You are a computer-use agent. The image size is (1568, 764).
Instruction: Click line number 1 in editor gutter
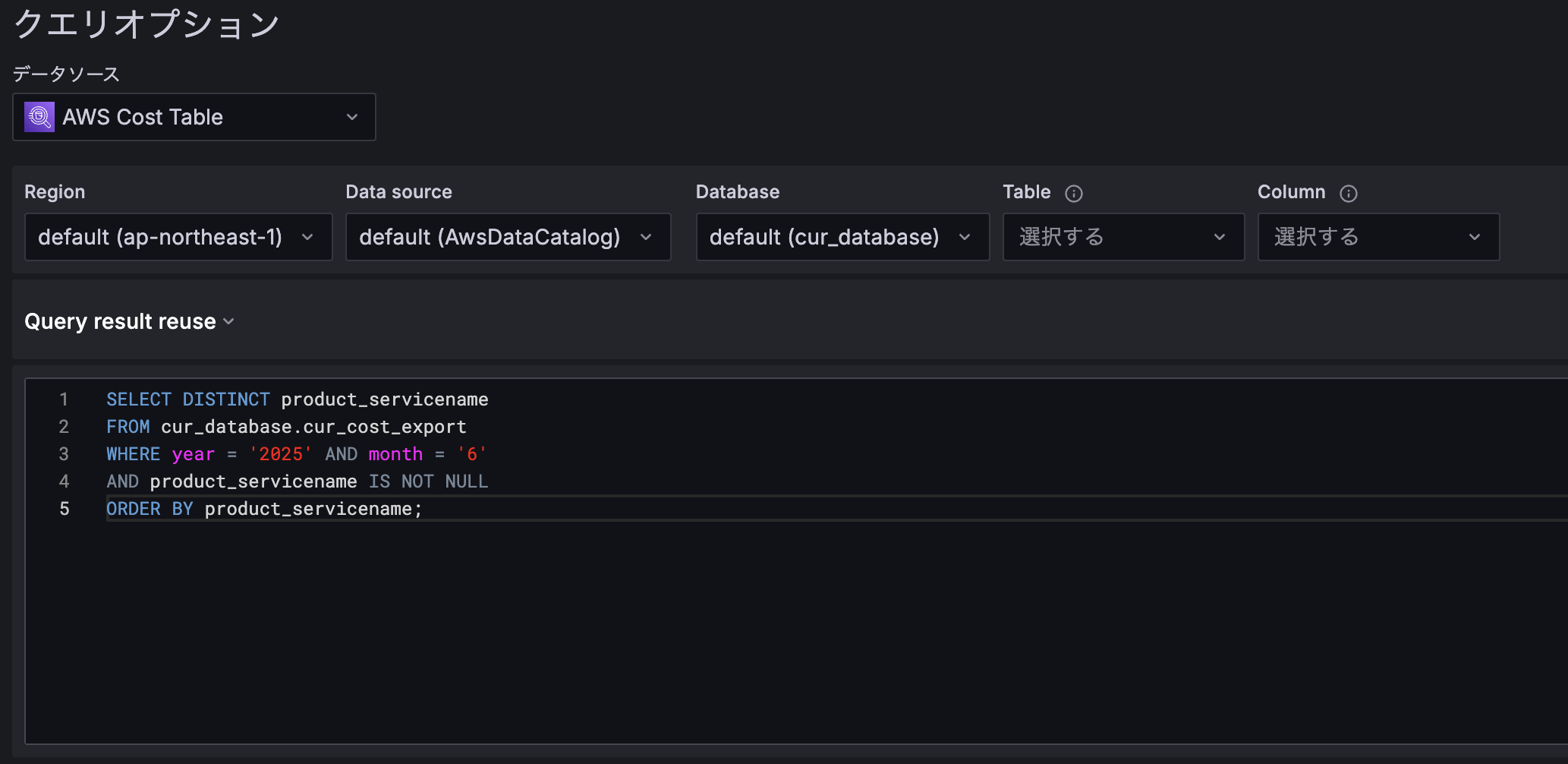(x=65, y=399)
